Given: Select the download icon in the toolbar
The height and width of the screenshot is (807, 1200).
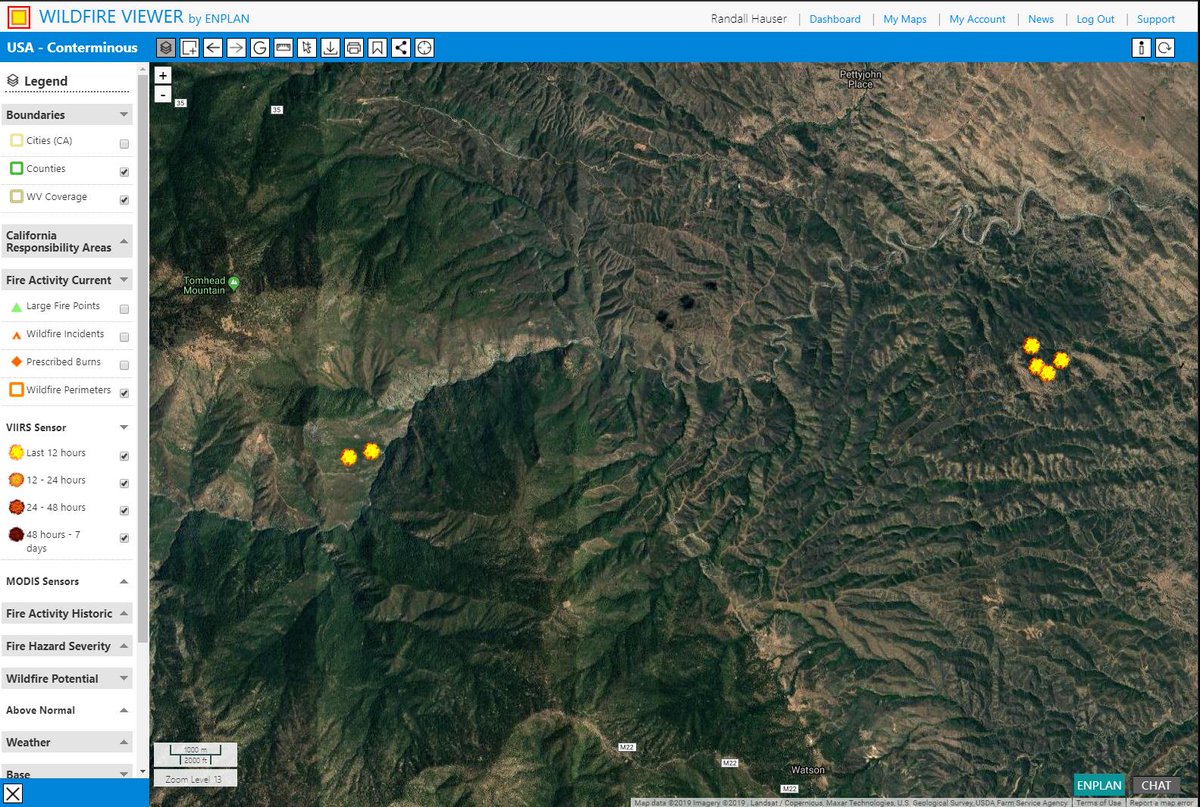Looking at the screenshot, I should pos(330,47).
